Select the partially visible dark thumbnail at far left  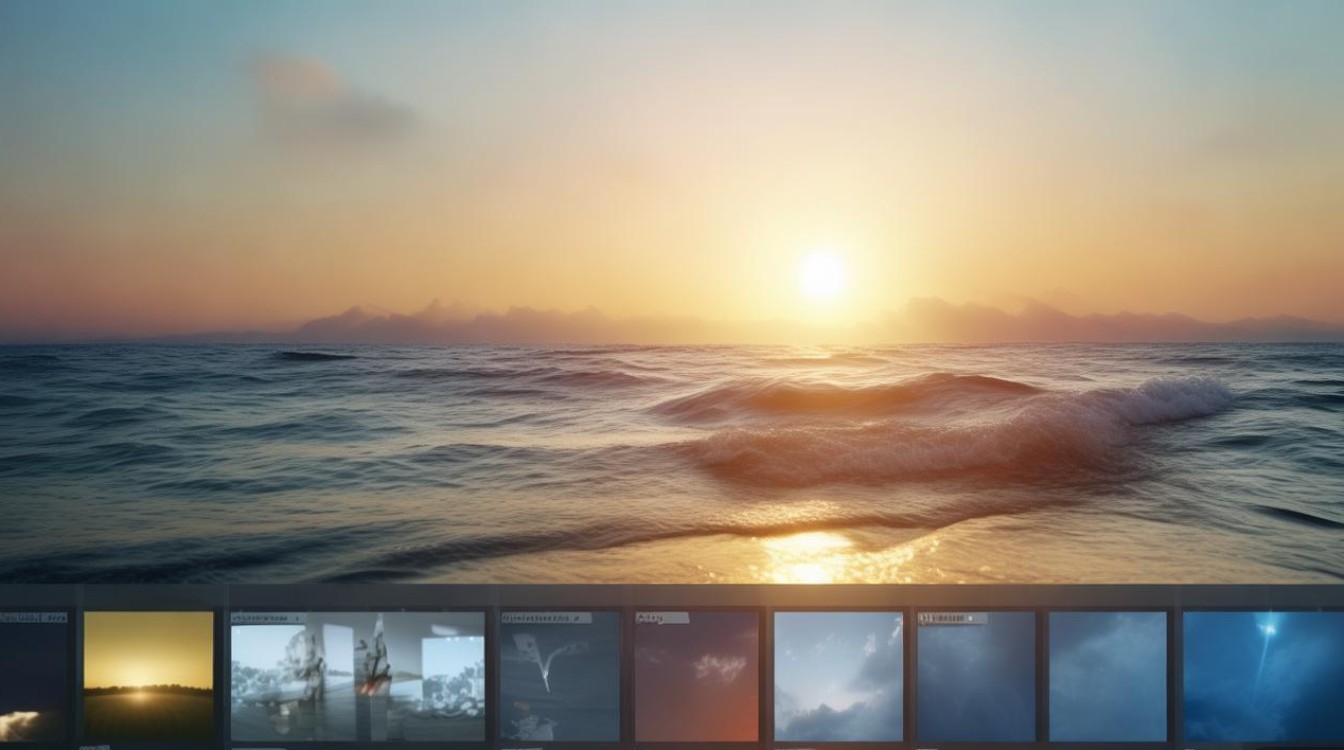33,682
